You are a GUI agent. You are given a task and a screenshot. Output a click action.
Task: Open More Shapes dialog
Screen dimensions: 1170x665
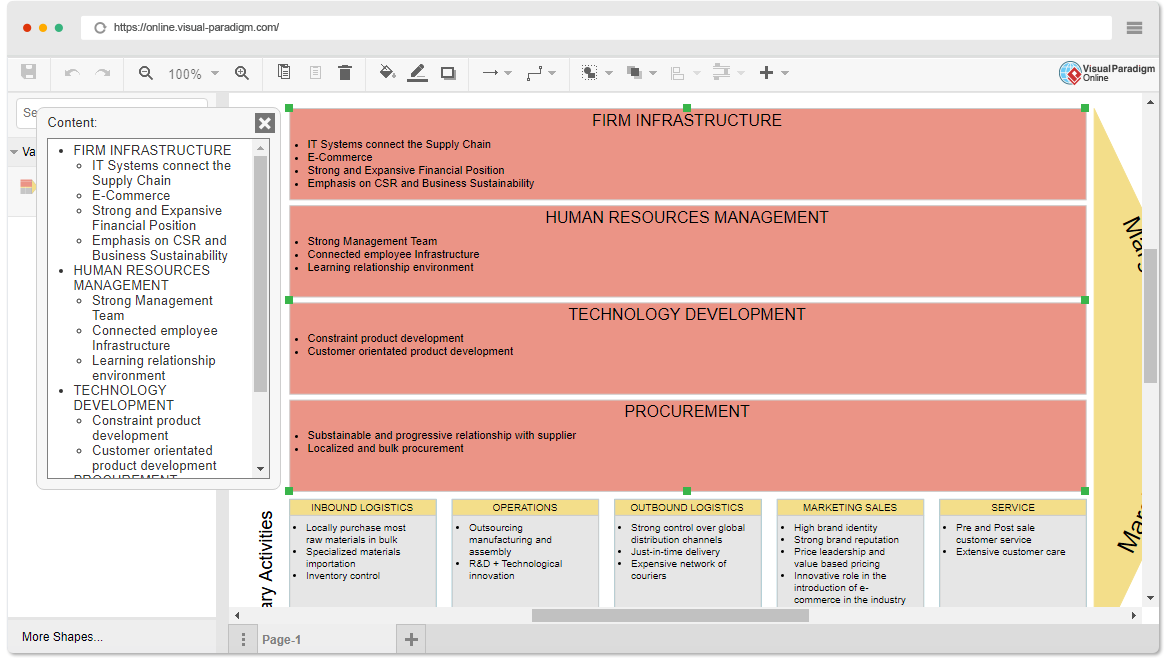(x=63, y=637)
